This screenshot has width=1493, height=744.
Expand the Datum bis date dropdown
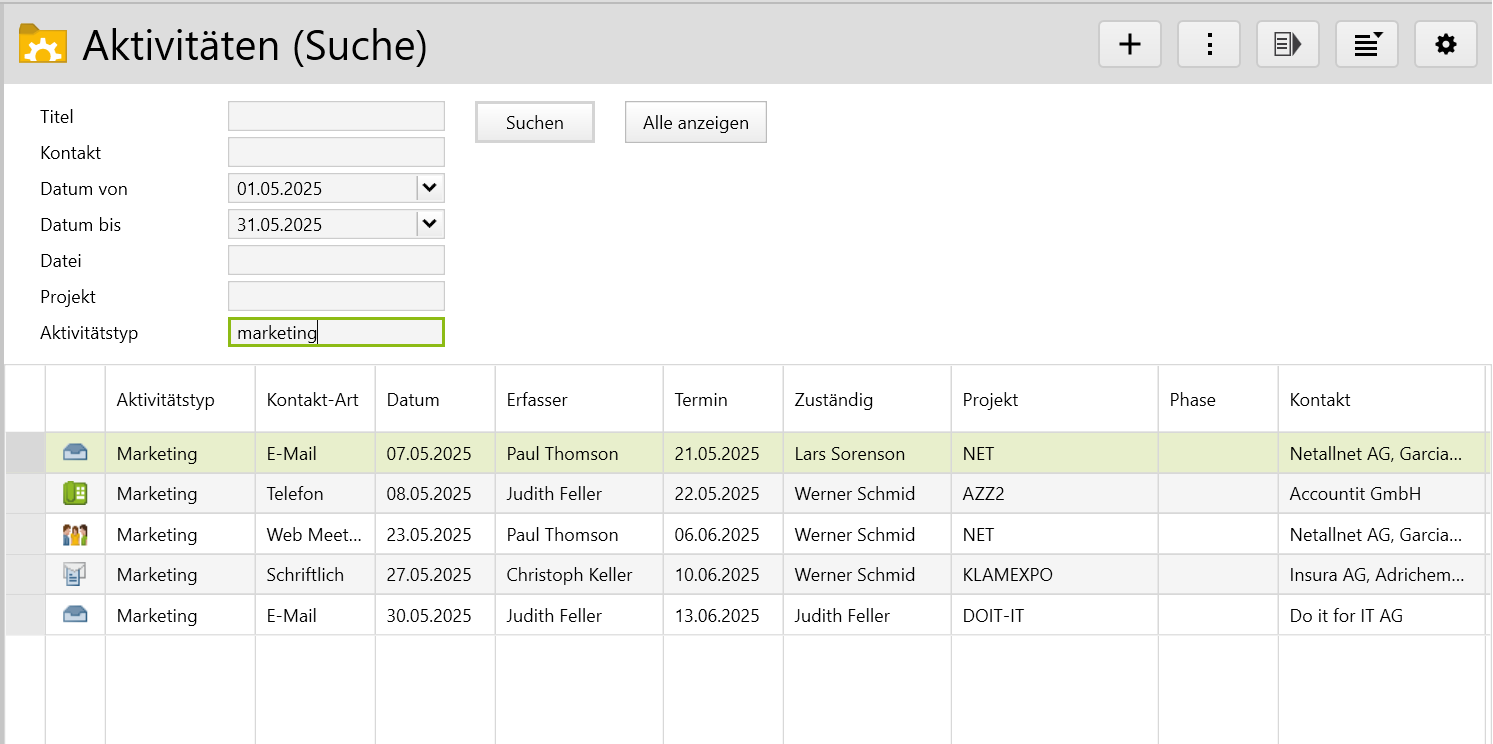coord(430,224)
